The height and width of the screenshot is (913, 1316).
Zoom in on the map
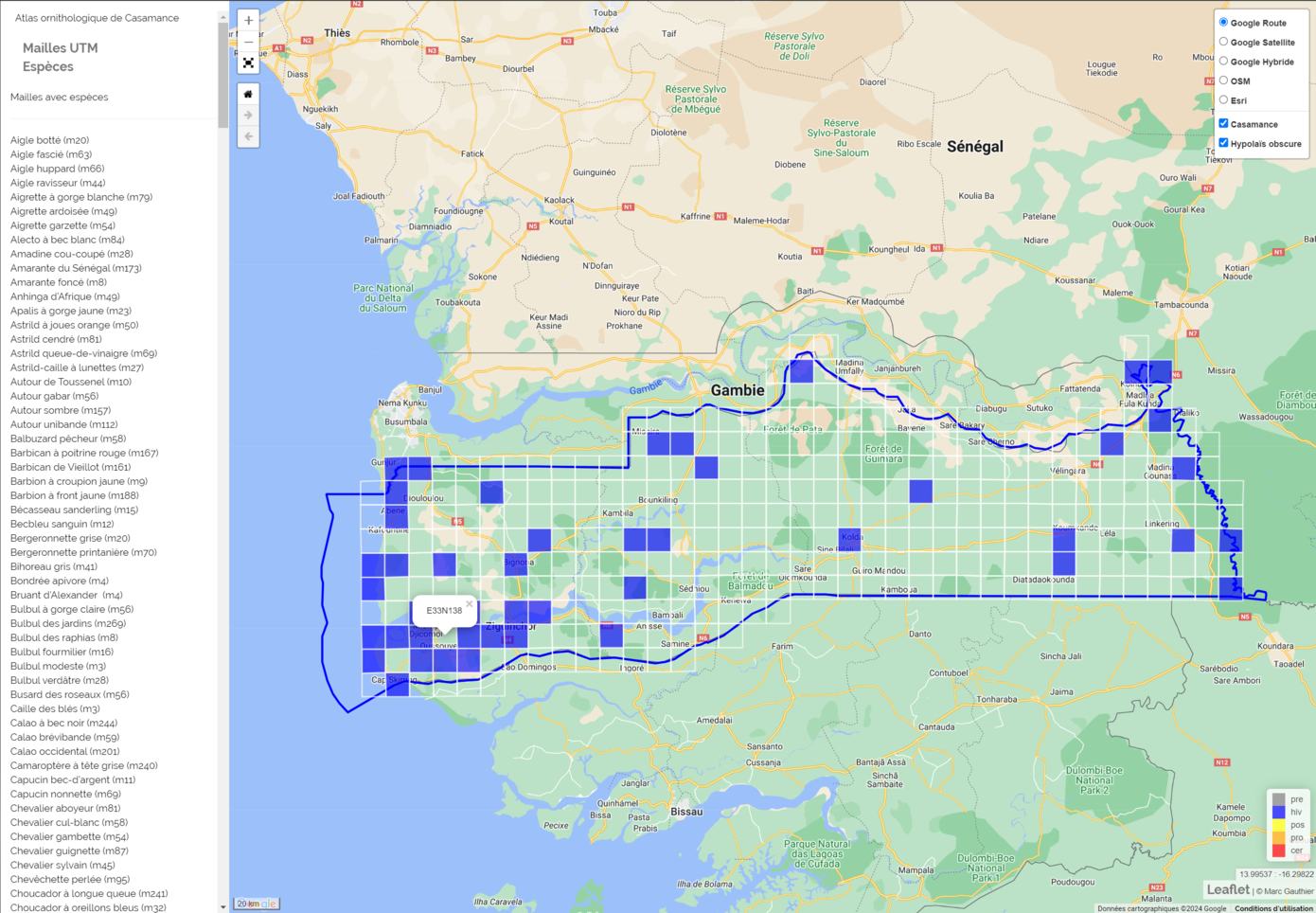click(x=248, y=20)
